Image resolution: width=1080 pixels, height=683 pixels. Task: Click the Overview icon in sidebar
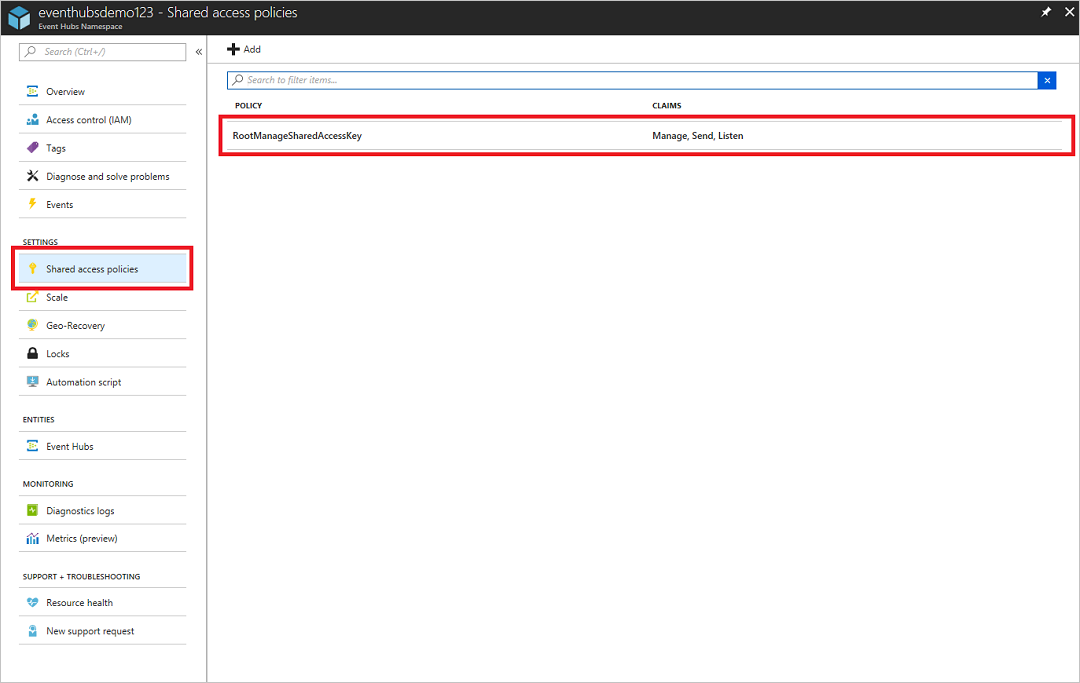click(32, 91)
